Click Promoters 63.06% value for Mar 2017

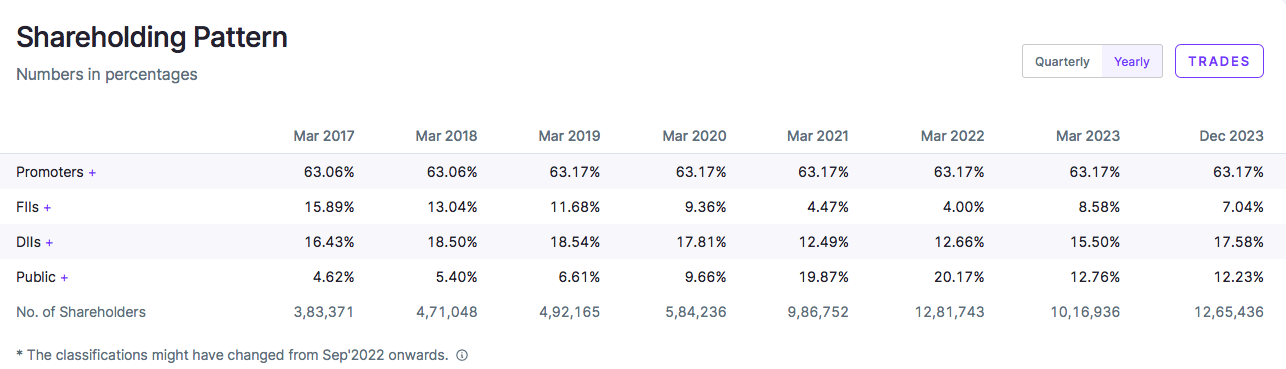click(x=329, y=172)
